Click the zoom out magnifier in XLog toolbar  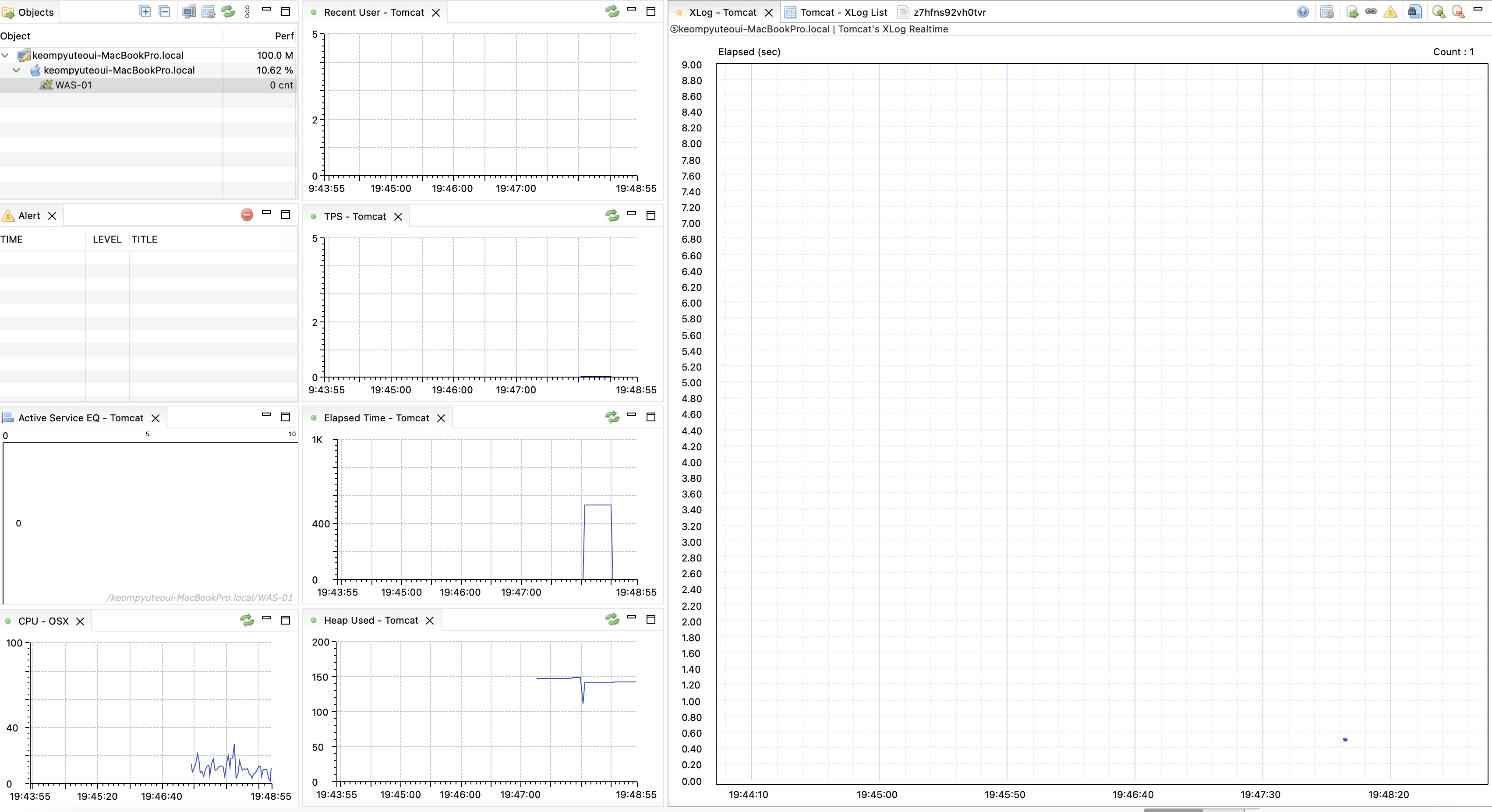coord(1458,11)
